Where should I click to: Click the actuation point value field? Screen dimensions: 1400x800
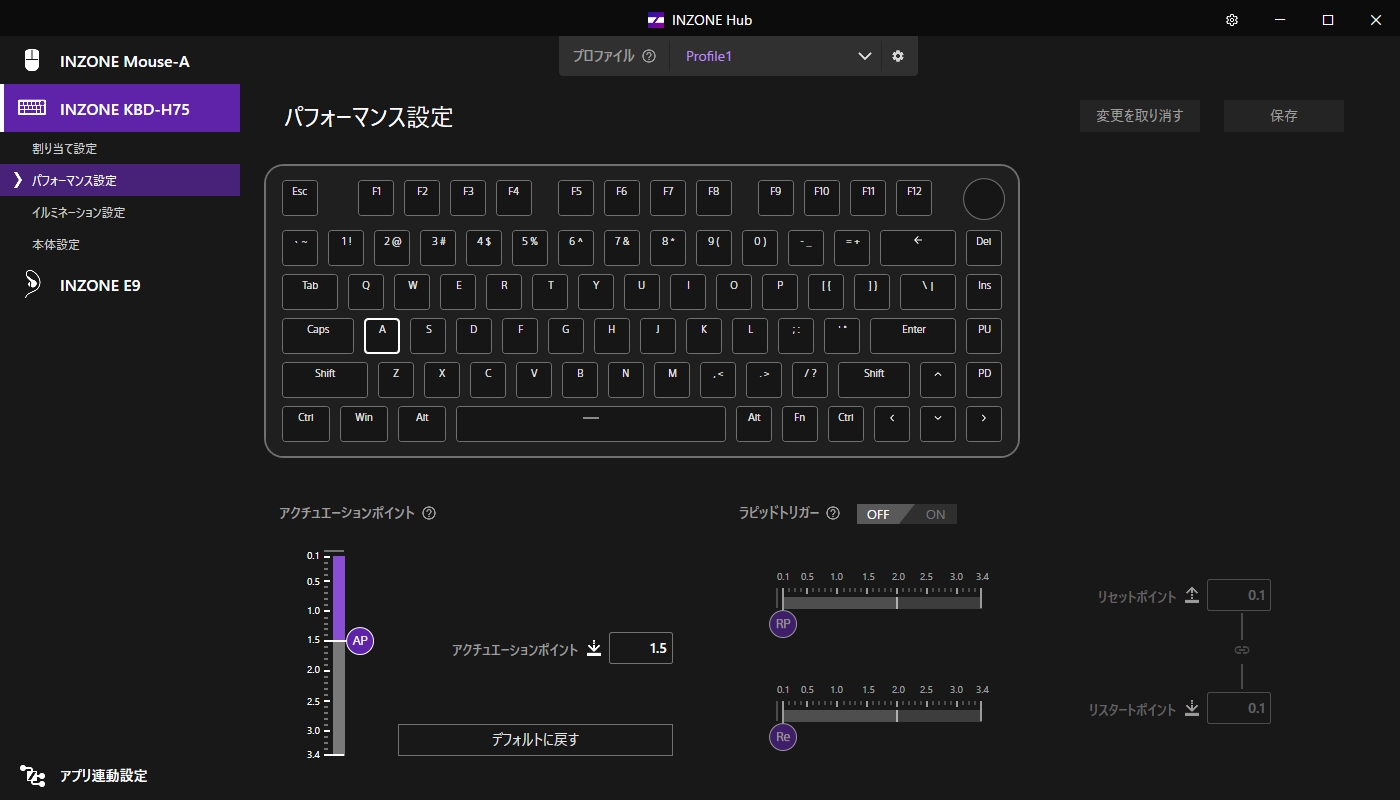coord(641,648)
